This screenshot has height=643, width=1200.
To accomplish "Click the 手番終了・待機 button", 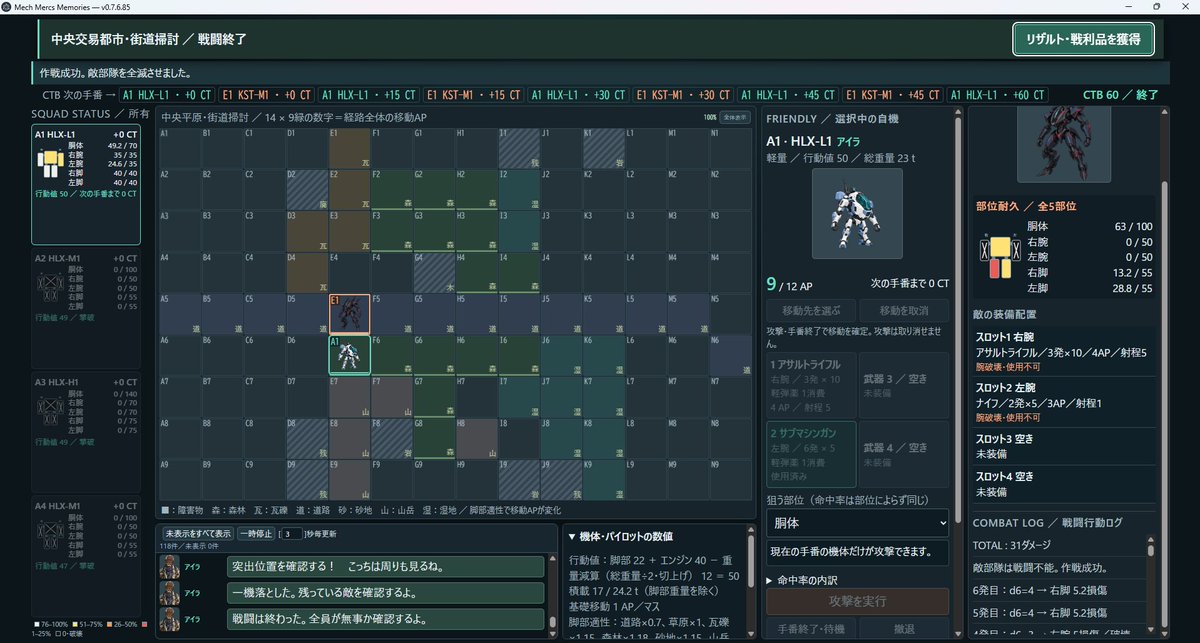I will click(811, 629).
